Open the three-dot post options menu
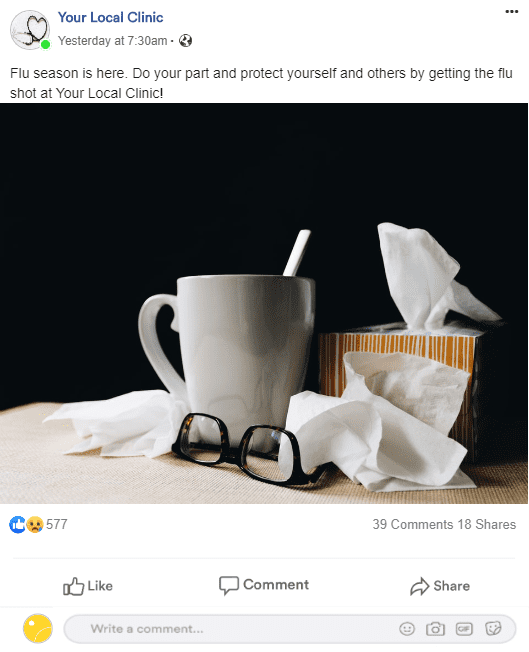This screenshot has height=652, width=529. point(511,11)
